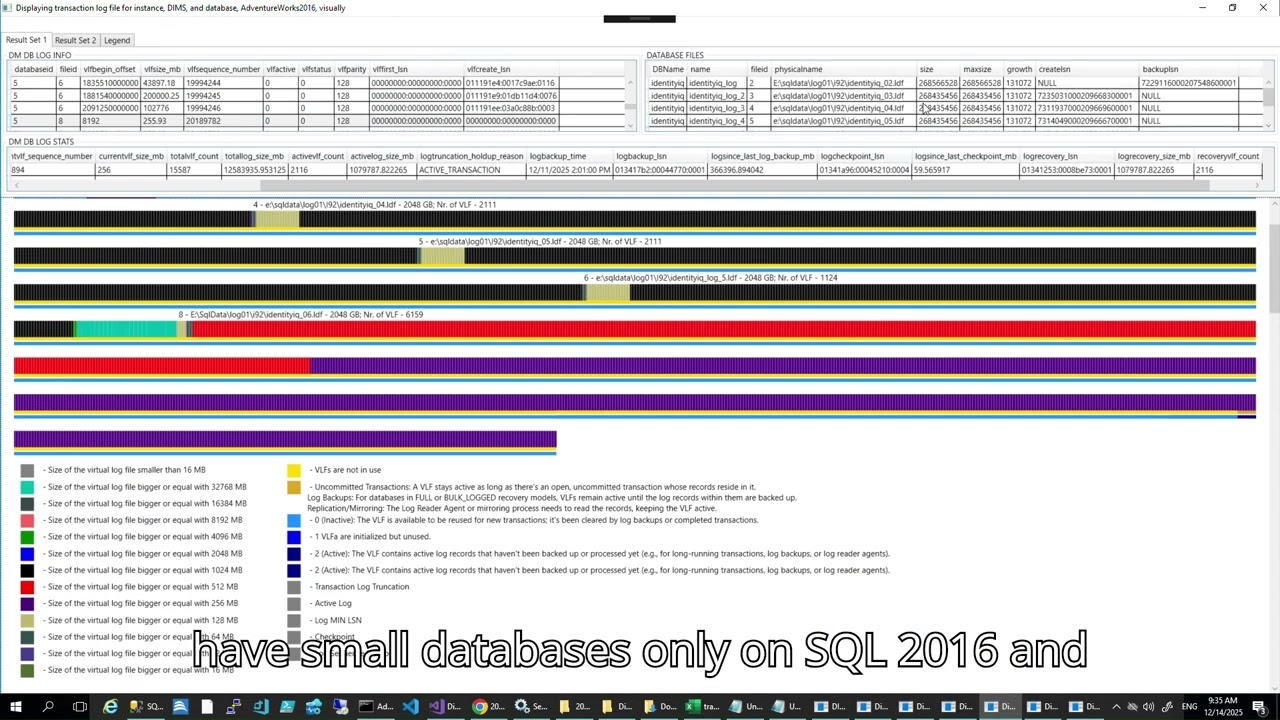Switch to Excel workbook in taskbar
This screenshot has height=720, width=1280.
coord(703,707)
